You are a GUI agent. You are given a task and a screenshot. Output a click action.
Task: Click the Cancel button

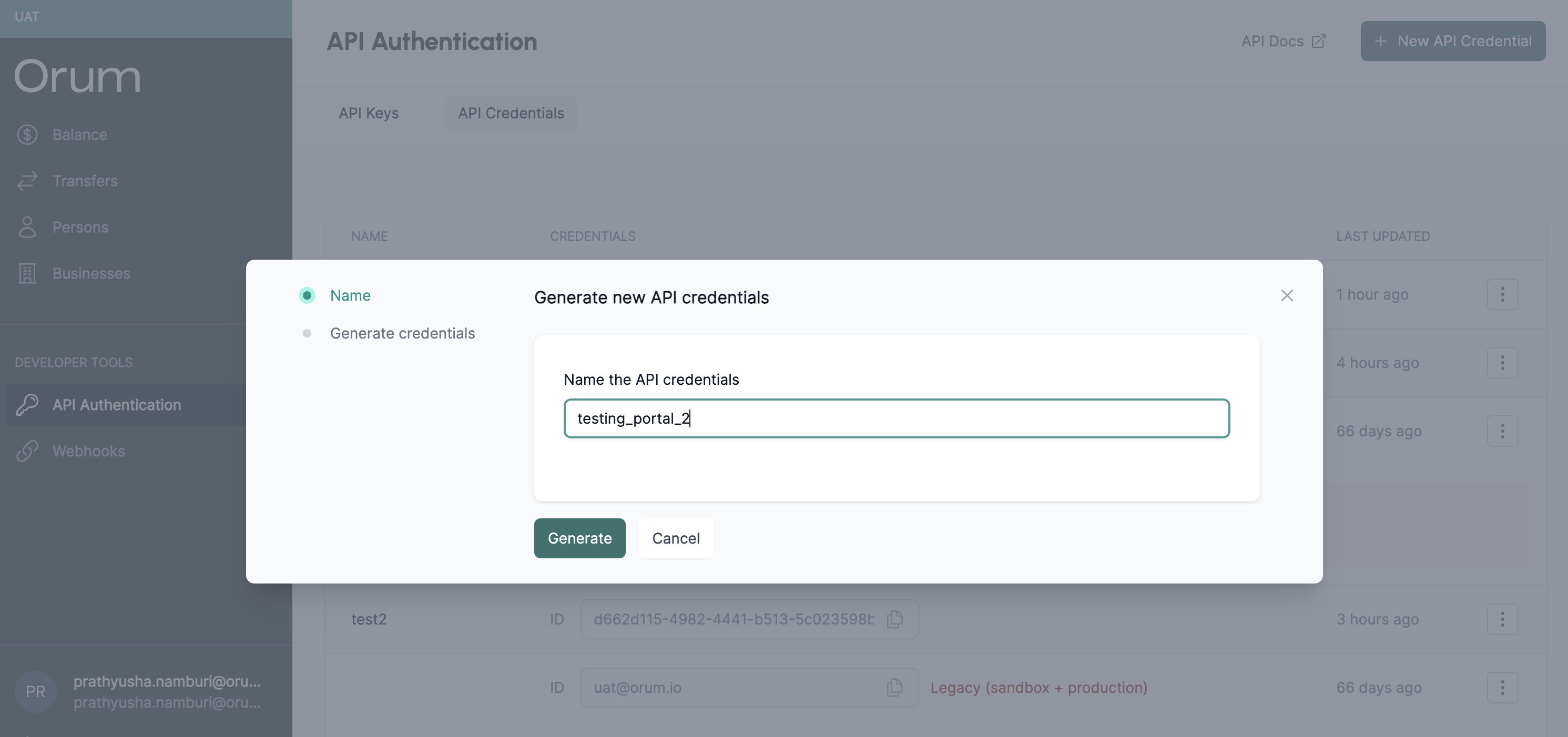point(675,538)
